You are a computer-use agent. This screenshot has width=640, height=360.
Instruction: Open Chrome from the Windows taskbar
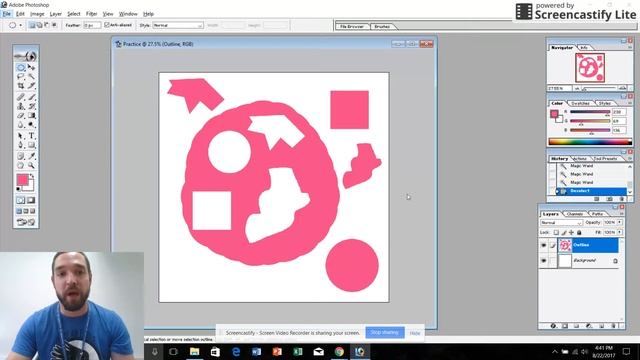click(339, 351)
